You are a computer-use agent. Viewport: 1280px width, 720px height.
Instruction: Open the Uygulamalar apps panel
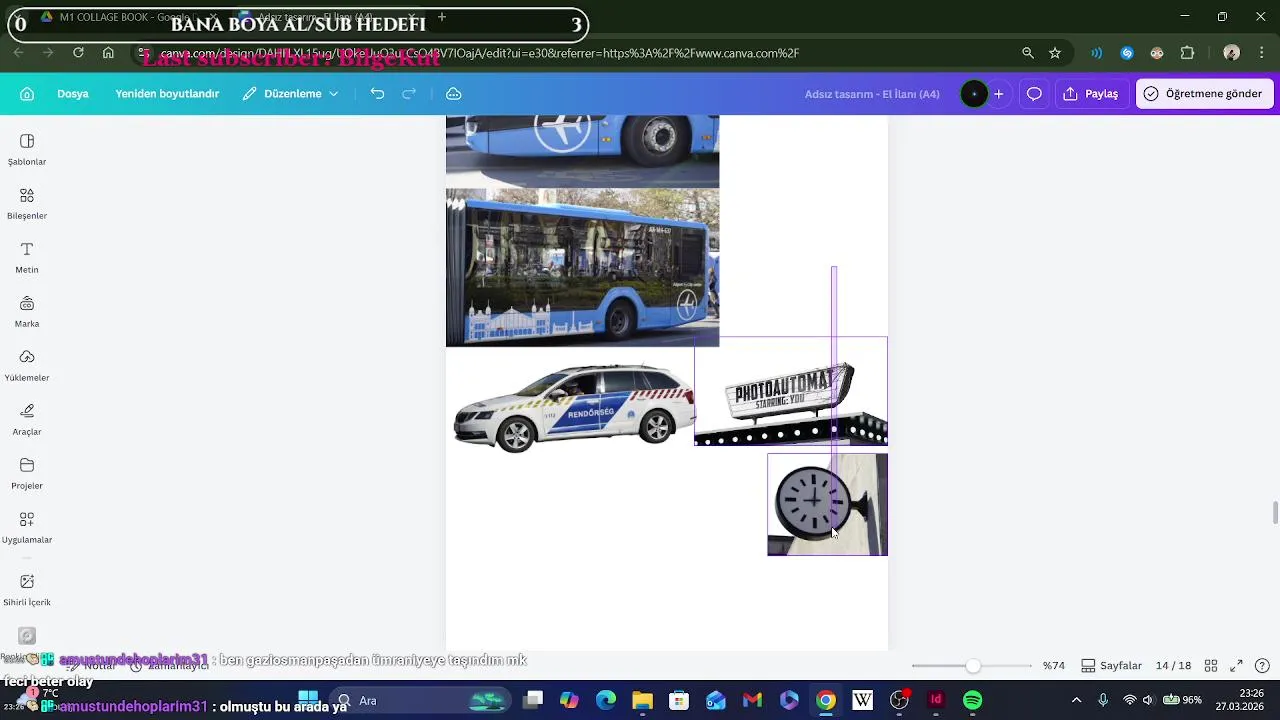point(27,527)
